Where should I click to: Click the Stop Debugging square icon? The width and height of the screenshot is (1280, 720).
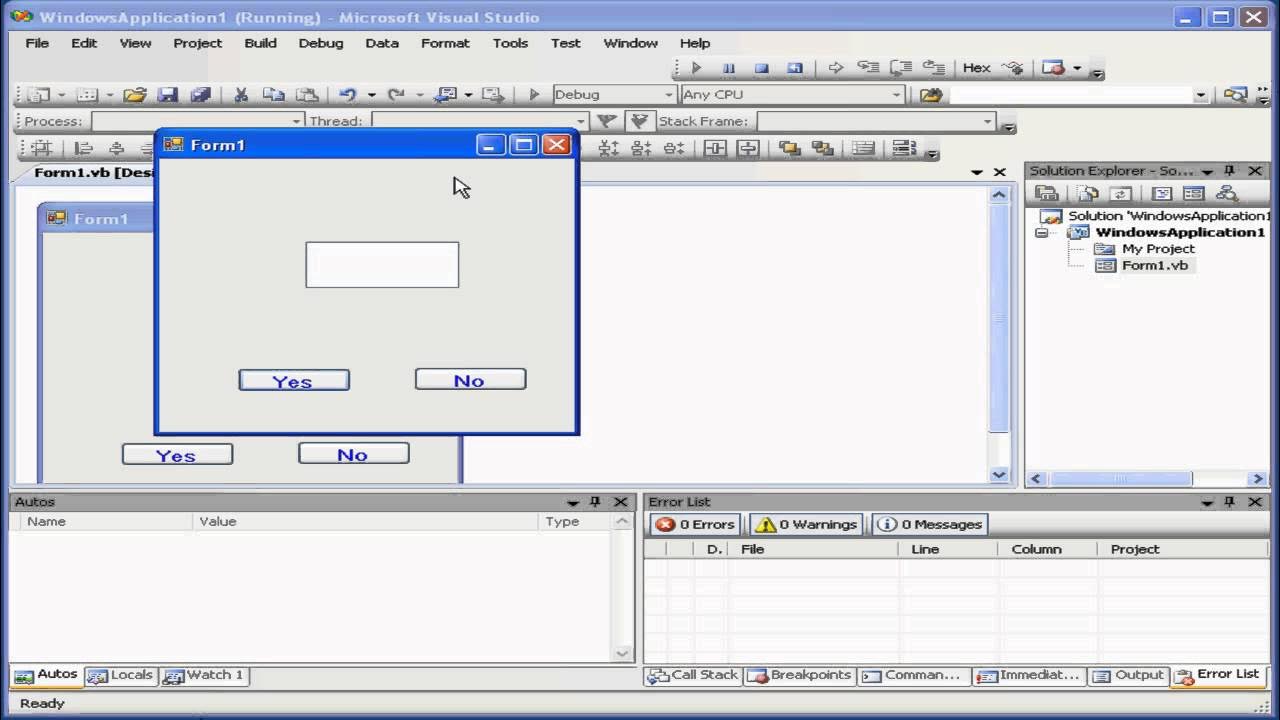(761, 68)
